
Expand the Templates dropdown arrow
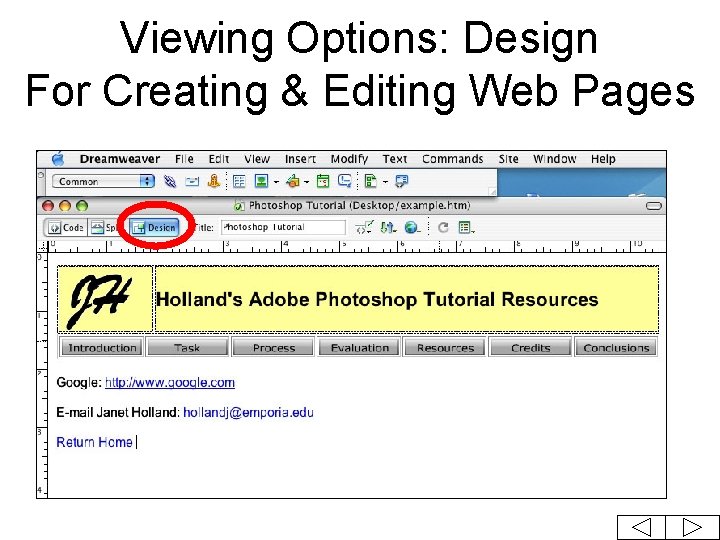click(385, 182)
